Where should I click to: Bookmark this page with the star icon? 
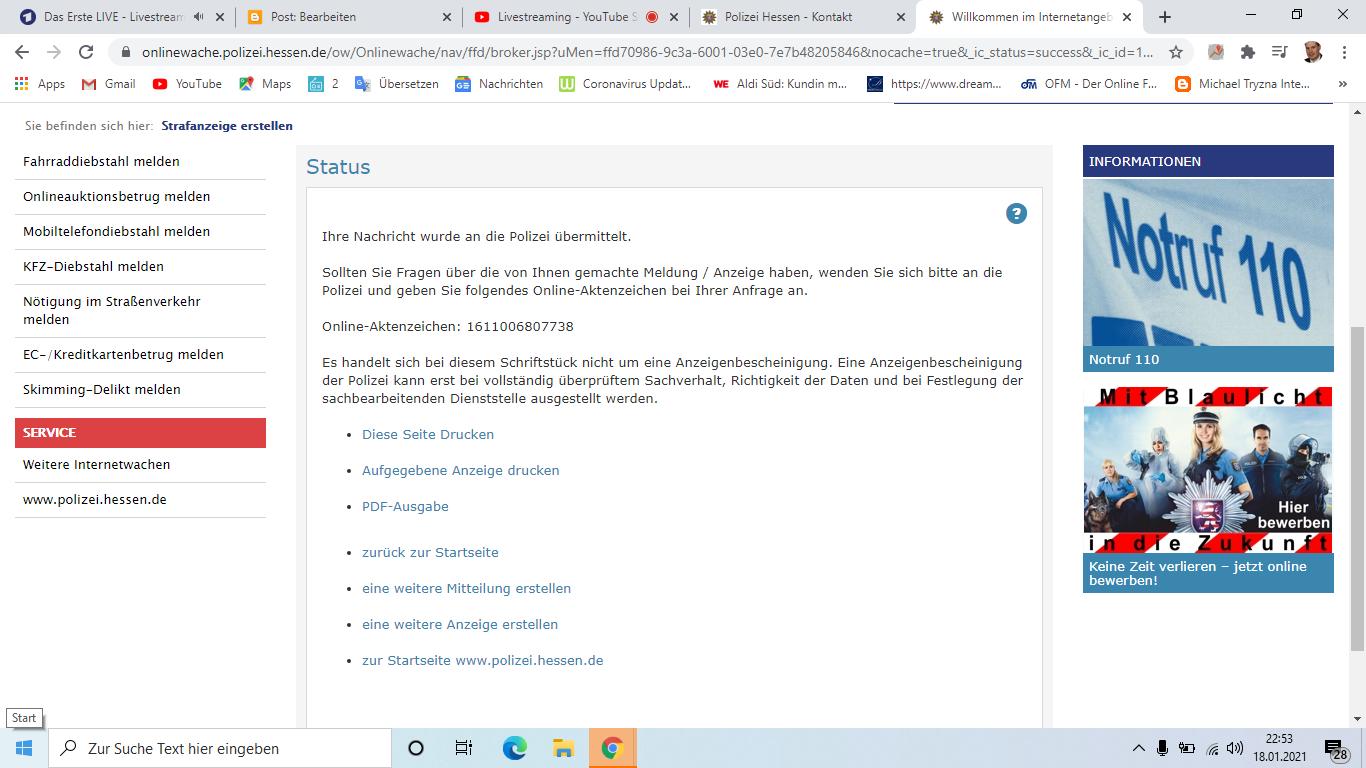pos(1176,52)
